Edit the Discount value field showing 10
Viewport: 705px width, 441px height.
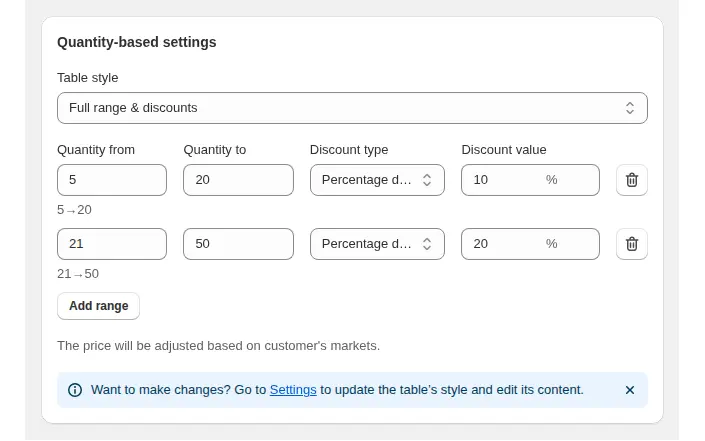tap(530, 180)
